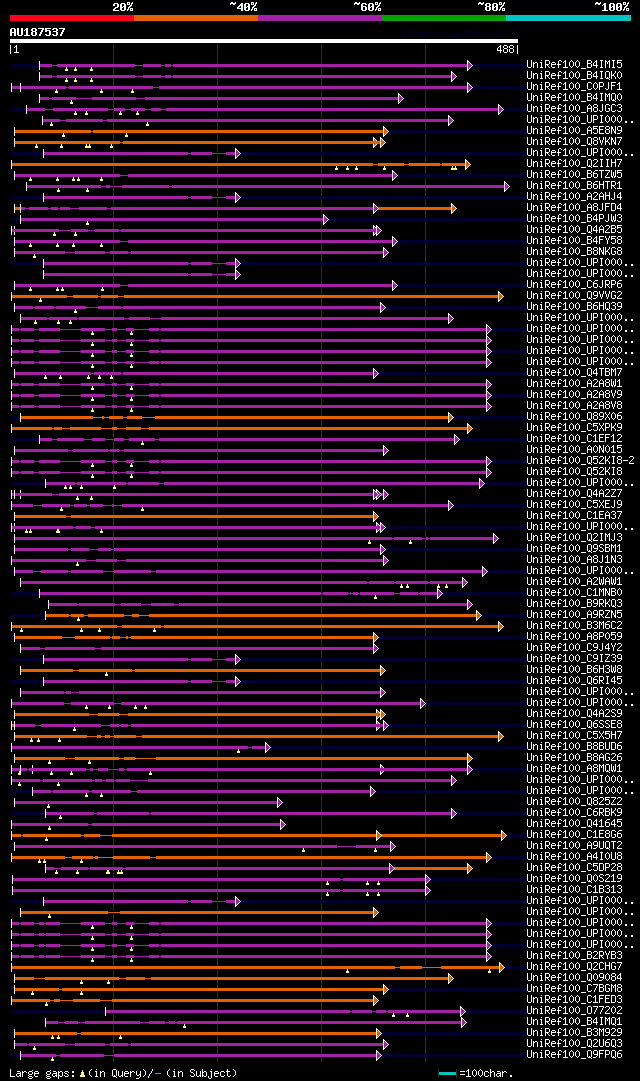Click the white query sequence bar
Image resolution: width=640 pixels, height=1081 pixels.
[x=263, y=41]
